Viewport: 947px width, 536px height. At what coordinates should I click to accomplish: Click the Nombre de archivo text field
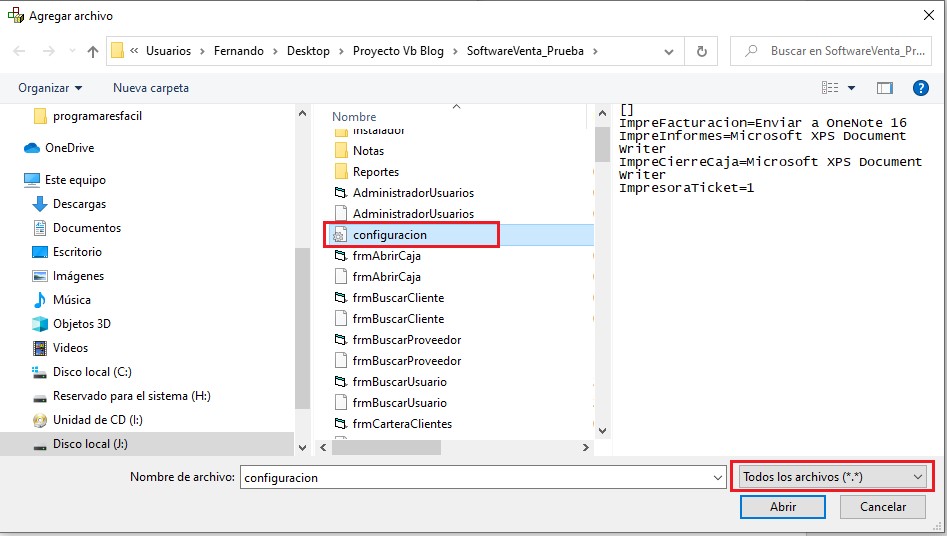click(481, 478)
